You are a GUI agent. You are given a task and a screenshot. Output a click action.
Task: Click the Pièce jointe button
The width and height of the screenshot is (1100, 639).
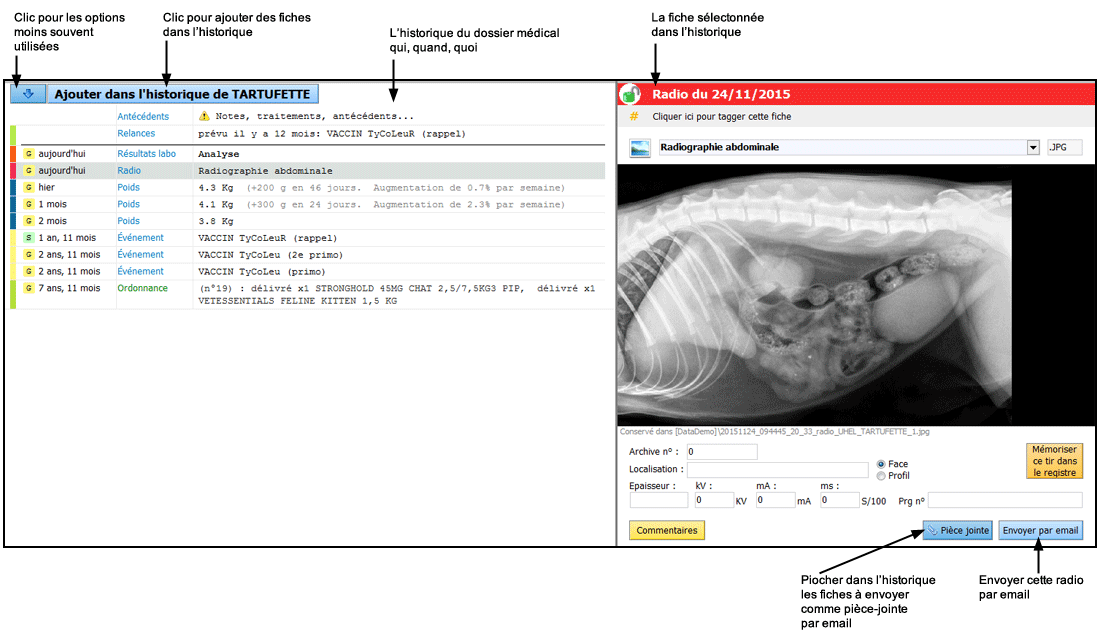click(958, 530)
